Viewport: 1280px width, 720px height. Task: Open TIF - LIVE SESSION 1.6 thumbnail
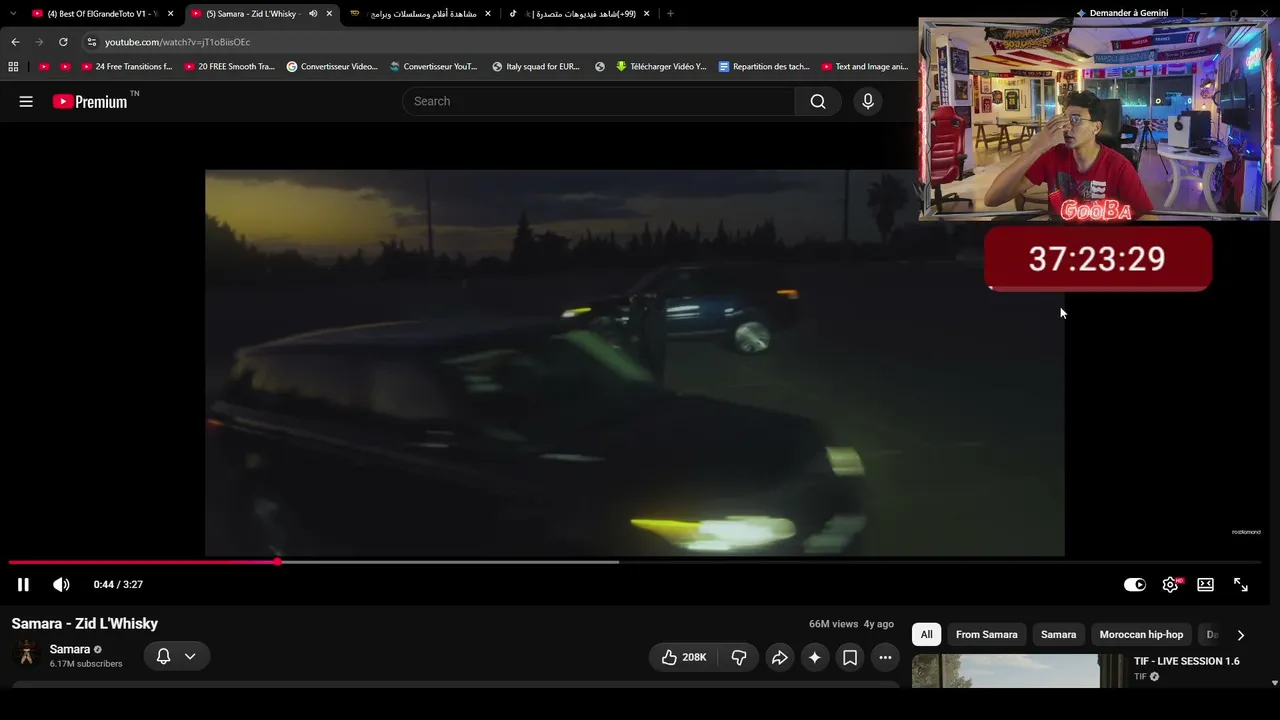coord(1018,671)
